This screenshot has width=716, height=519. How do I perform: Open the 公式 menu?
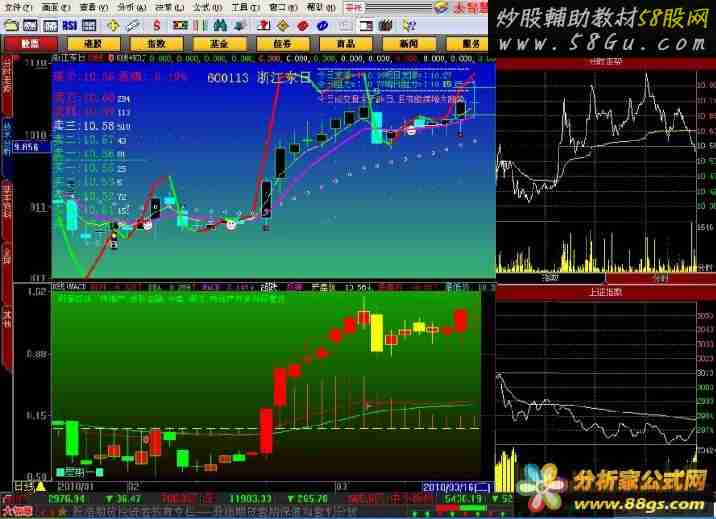point(207,7)
